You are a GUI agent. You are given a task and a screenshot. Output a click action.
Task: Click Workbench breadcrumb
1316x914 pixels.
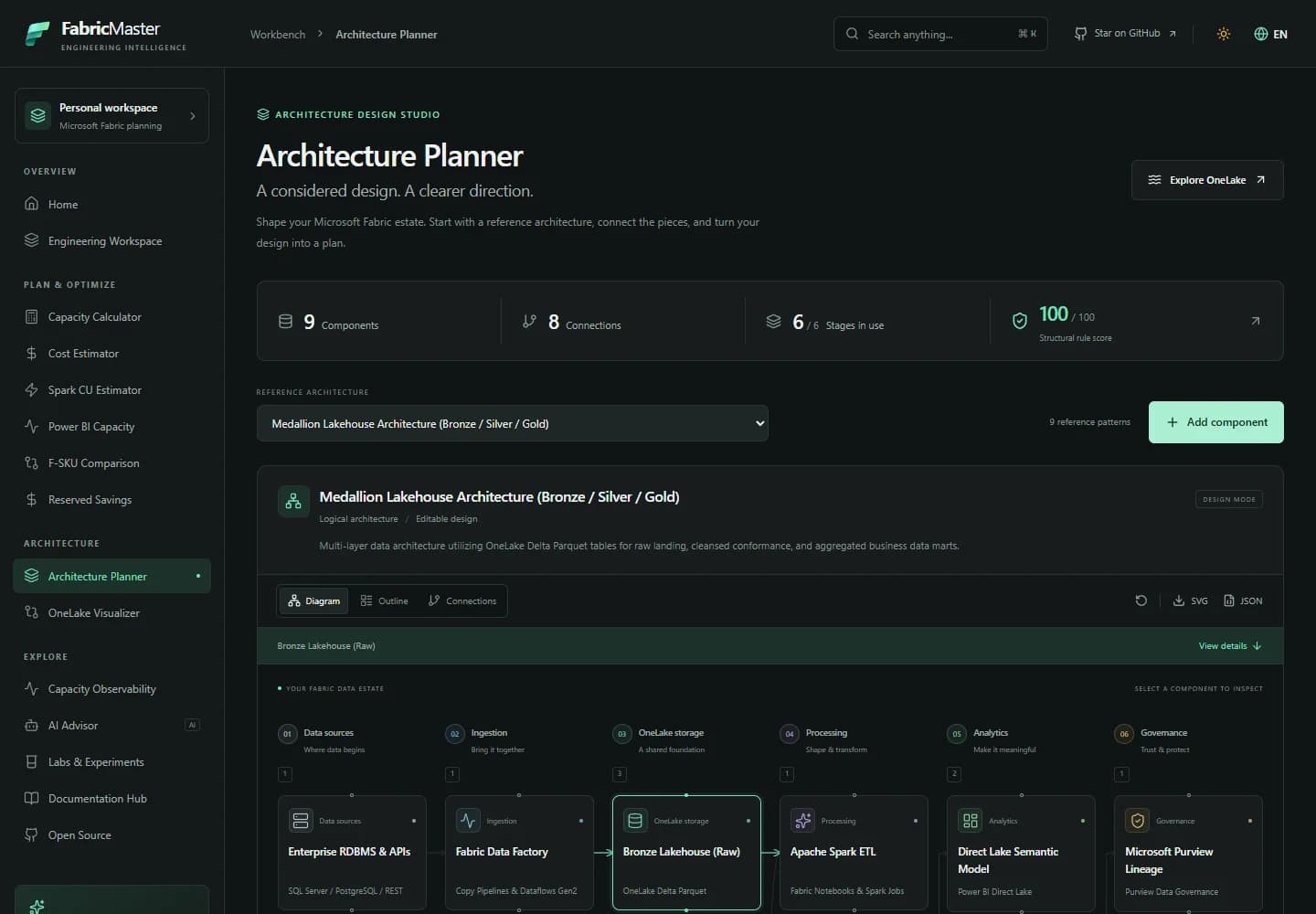278,34
